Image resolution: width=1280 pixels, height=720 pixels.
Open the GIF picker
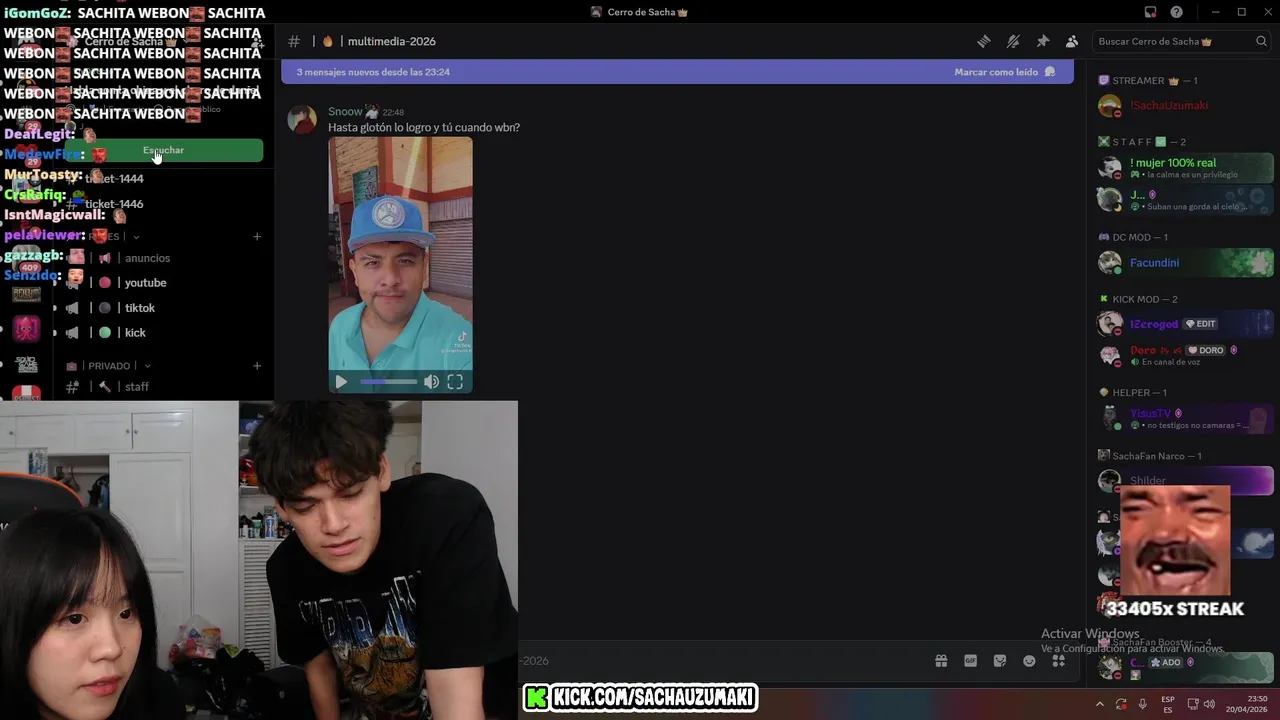pyautogui.click(x=970, y=661)
